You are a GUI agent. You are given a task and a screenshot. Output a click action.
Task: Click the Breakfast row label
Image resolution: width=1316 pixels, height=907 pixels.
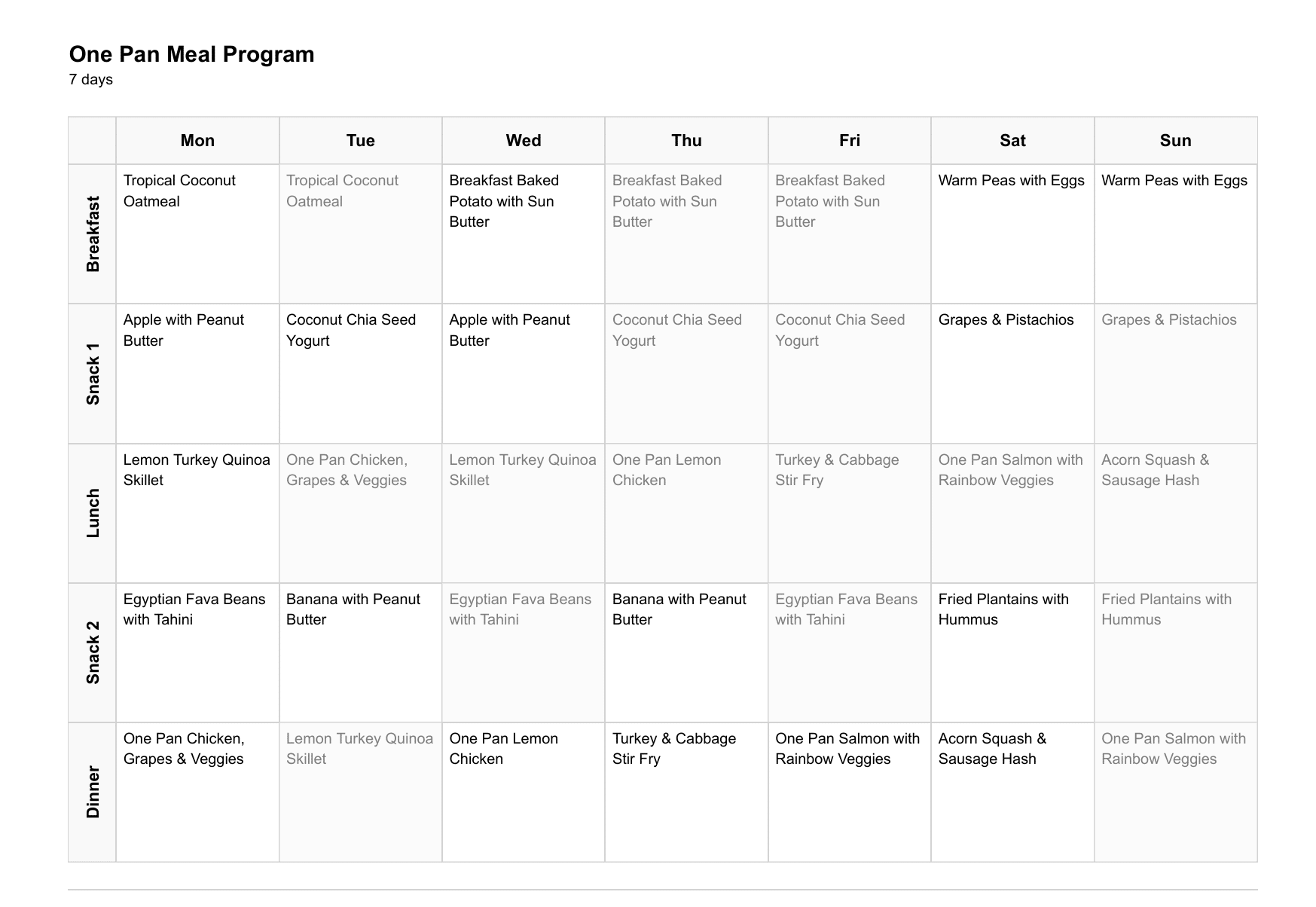pos(93,234)
